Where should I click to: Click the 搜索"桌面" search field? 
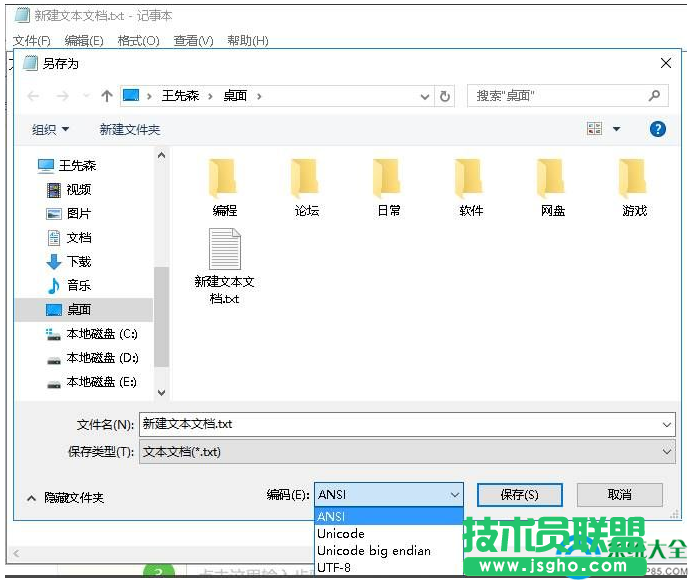568,95
